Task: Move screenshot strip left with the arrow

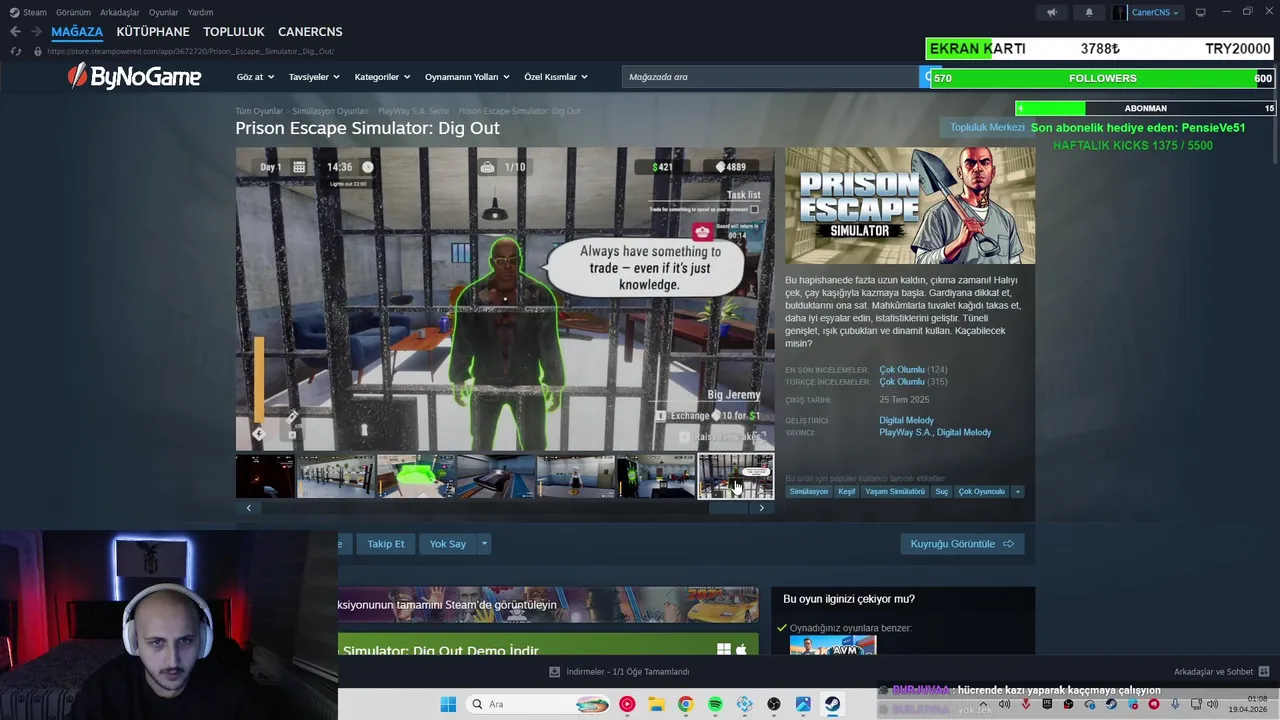Action: pyautogui.click(x=248, y=508)
